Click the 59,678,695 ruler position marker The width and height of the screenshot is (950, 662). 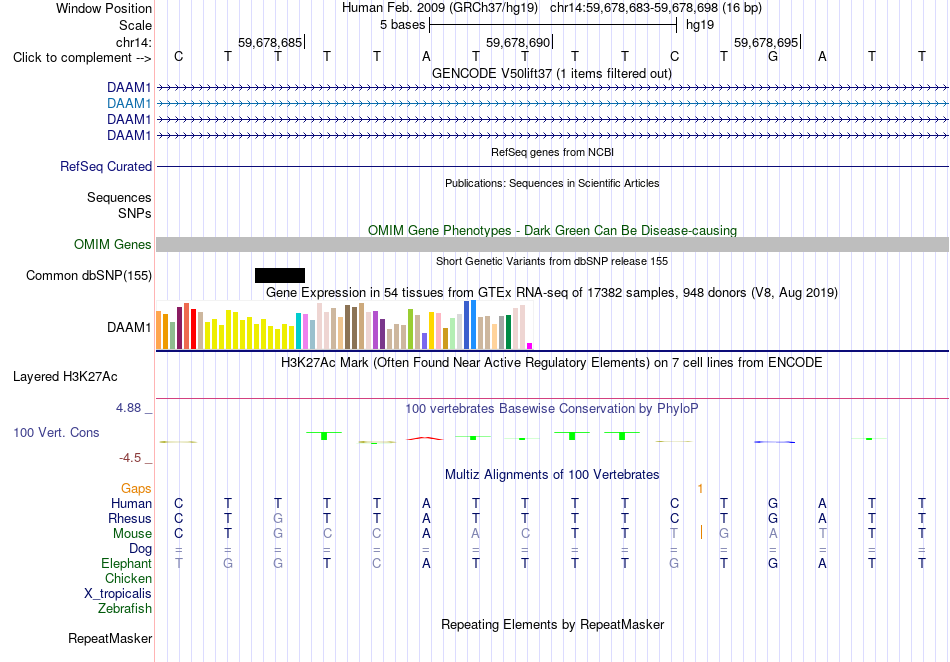(766, 42)
